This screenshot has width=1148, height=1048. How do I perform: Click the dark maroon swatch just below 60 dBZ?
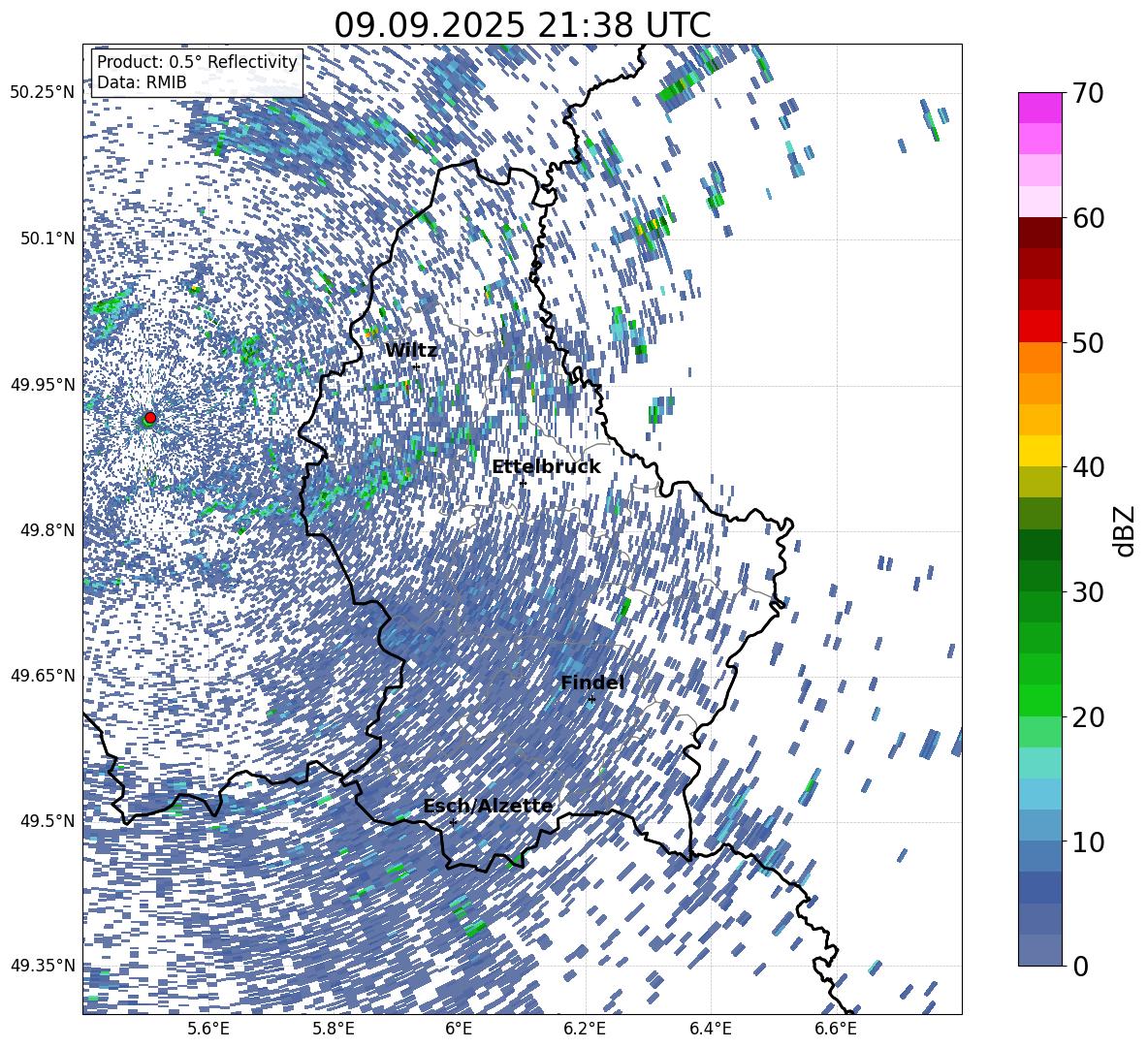pos(1039,234)
